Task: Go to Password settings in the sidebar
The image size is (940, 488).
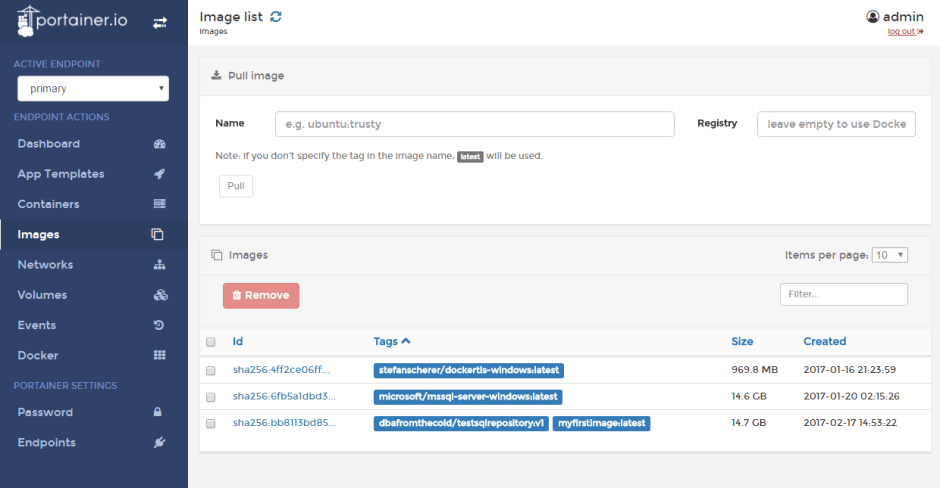Action: click(x=45, y=412)
